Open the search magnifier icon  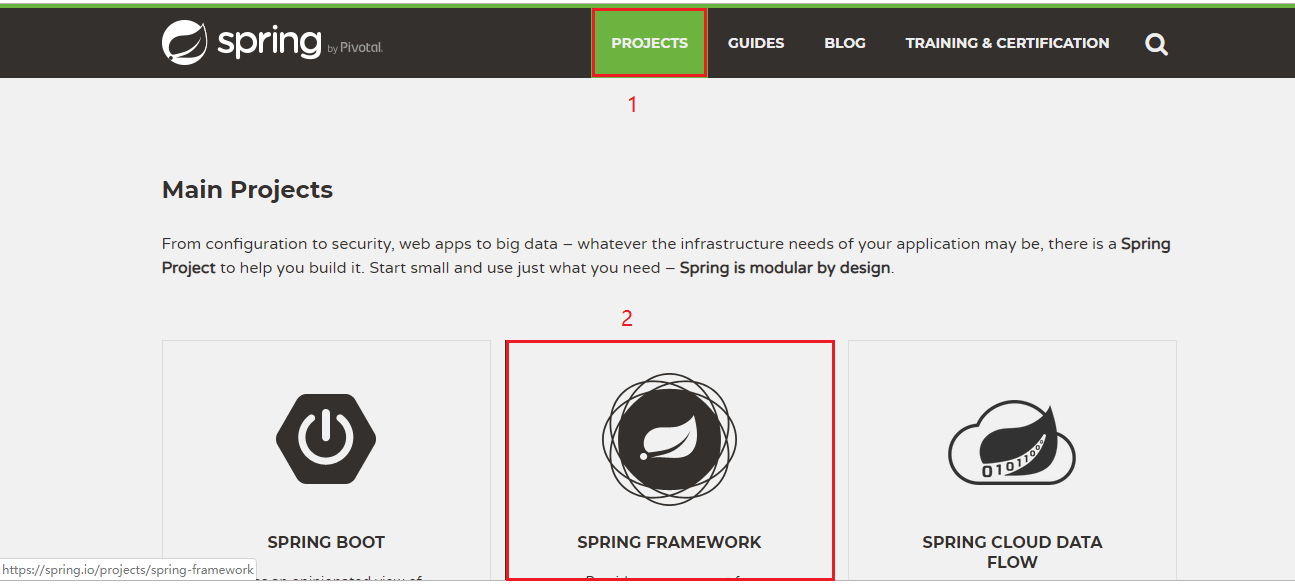point(1156,44)
